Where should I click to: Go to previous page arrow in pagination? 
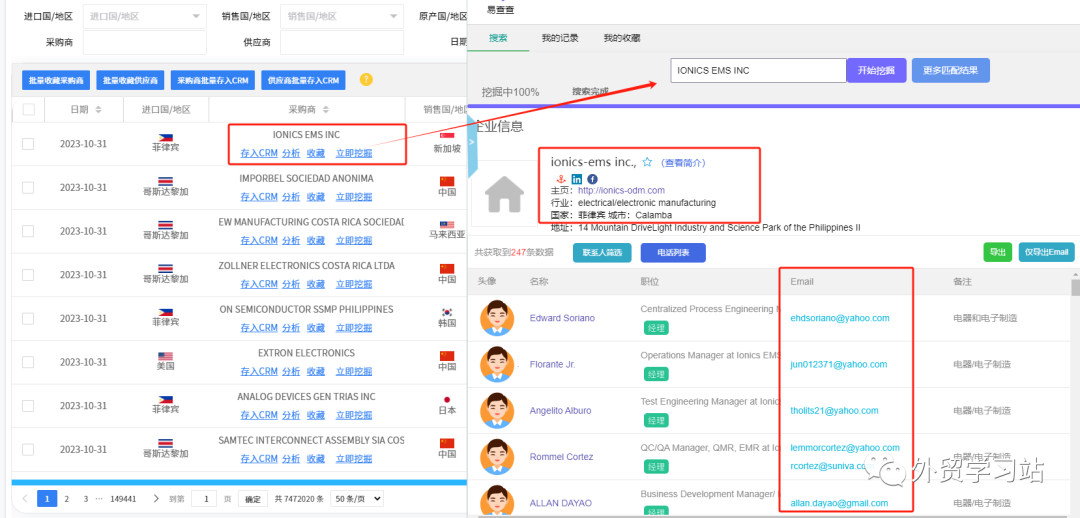[25, 499]
